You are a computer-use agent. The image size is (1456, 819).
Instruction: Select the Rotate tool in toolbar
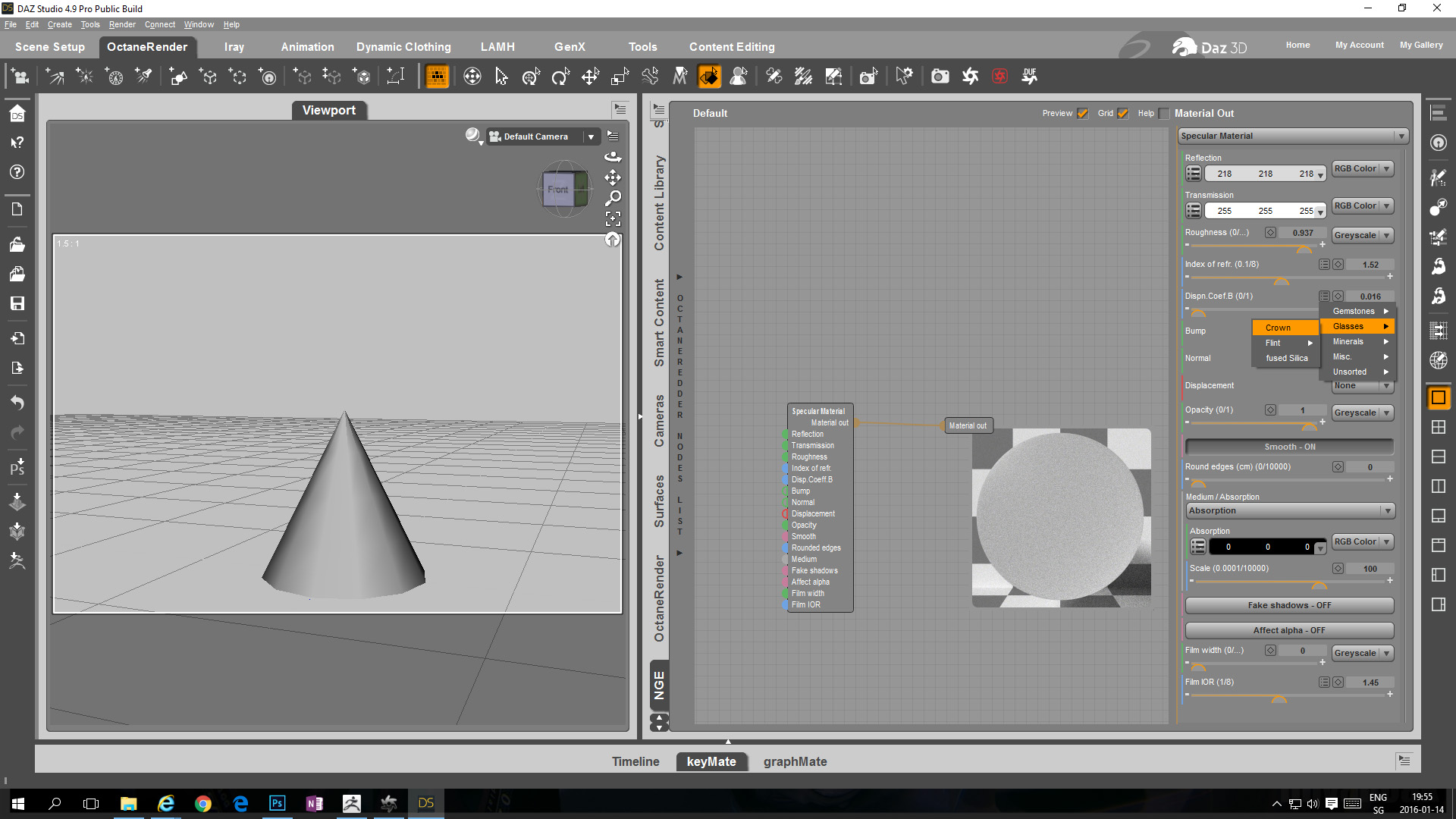tap(560, 76)
